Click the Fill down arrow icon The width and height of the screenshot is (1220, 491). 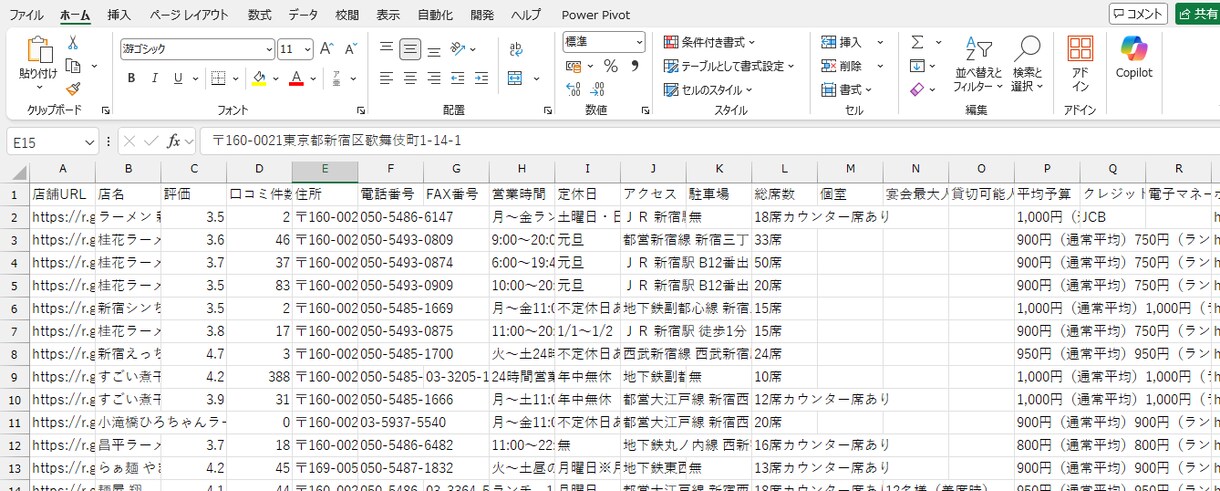pyautogui.click(x=917, y=66)
